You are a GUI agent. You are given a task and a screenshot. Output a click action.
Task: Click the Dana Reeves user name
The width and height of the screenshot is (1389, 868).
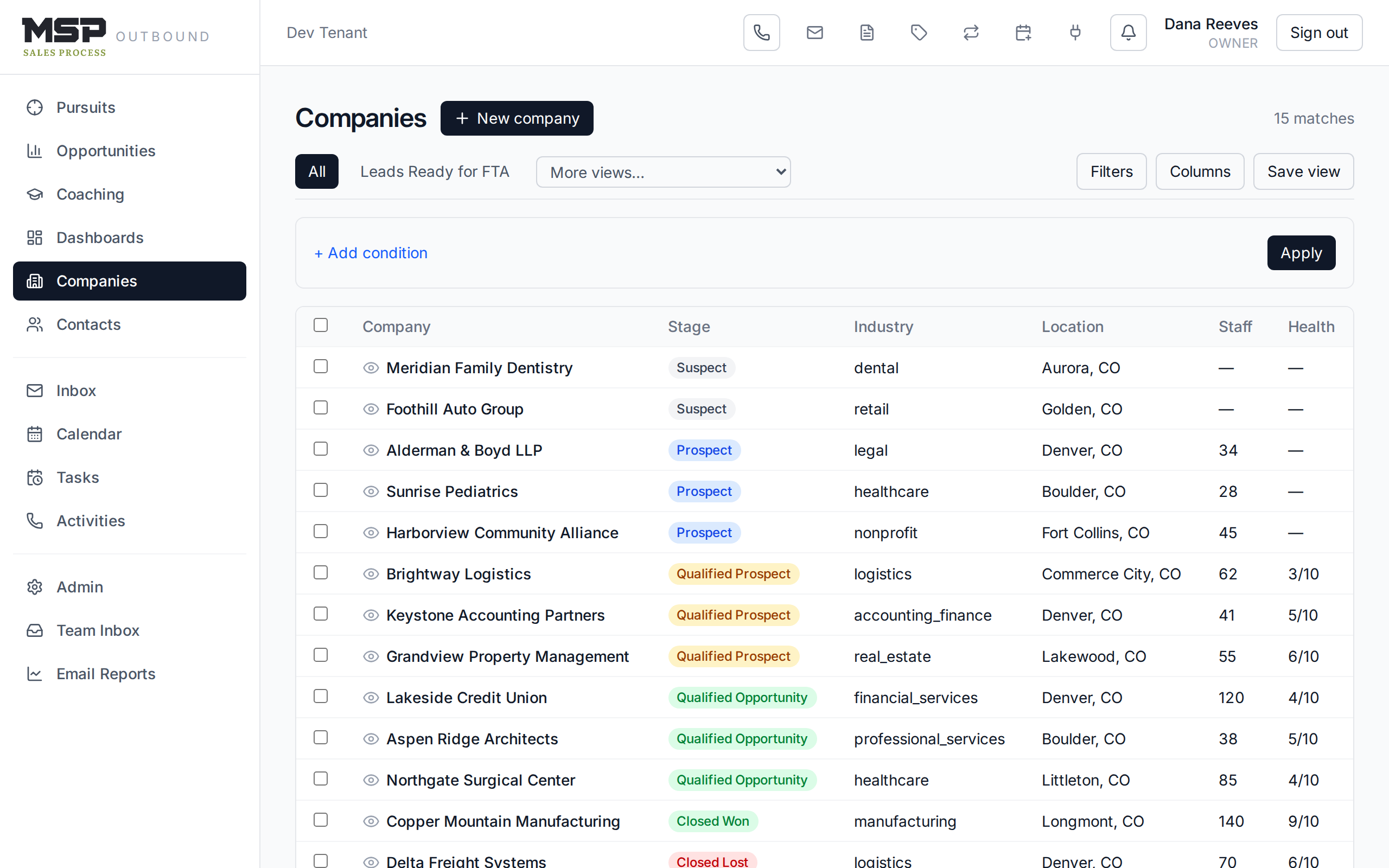[1211, 24]
